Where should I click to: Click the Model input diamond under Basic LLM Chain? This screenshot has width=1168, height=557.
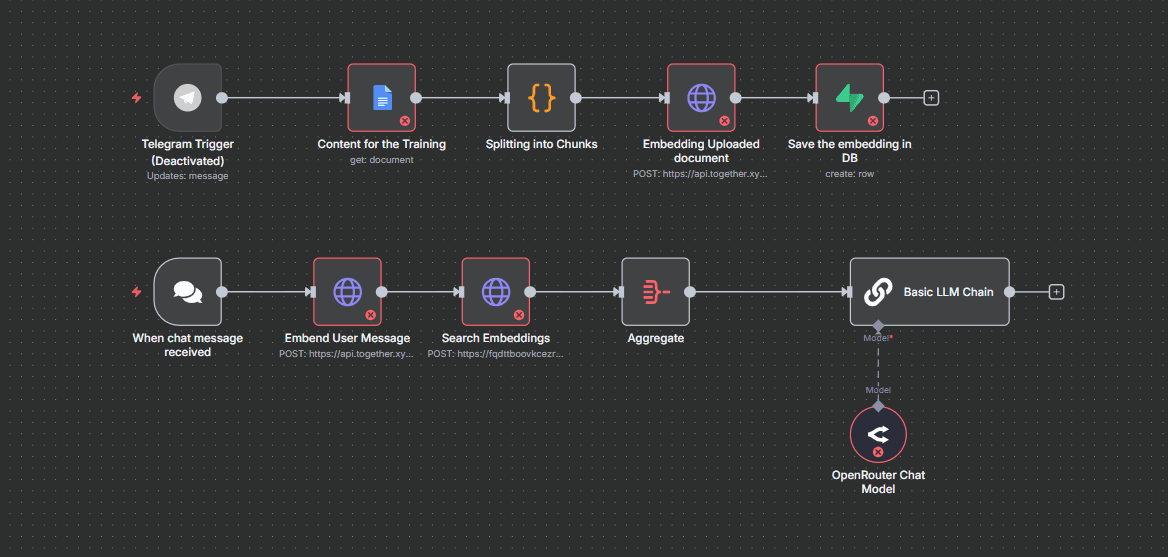(x=878, y=326)
